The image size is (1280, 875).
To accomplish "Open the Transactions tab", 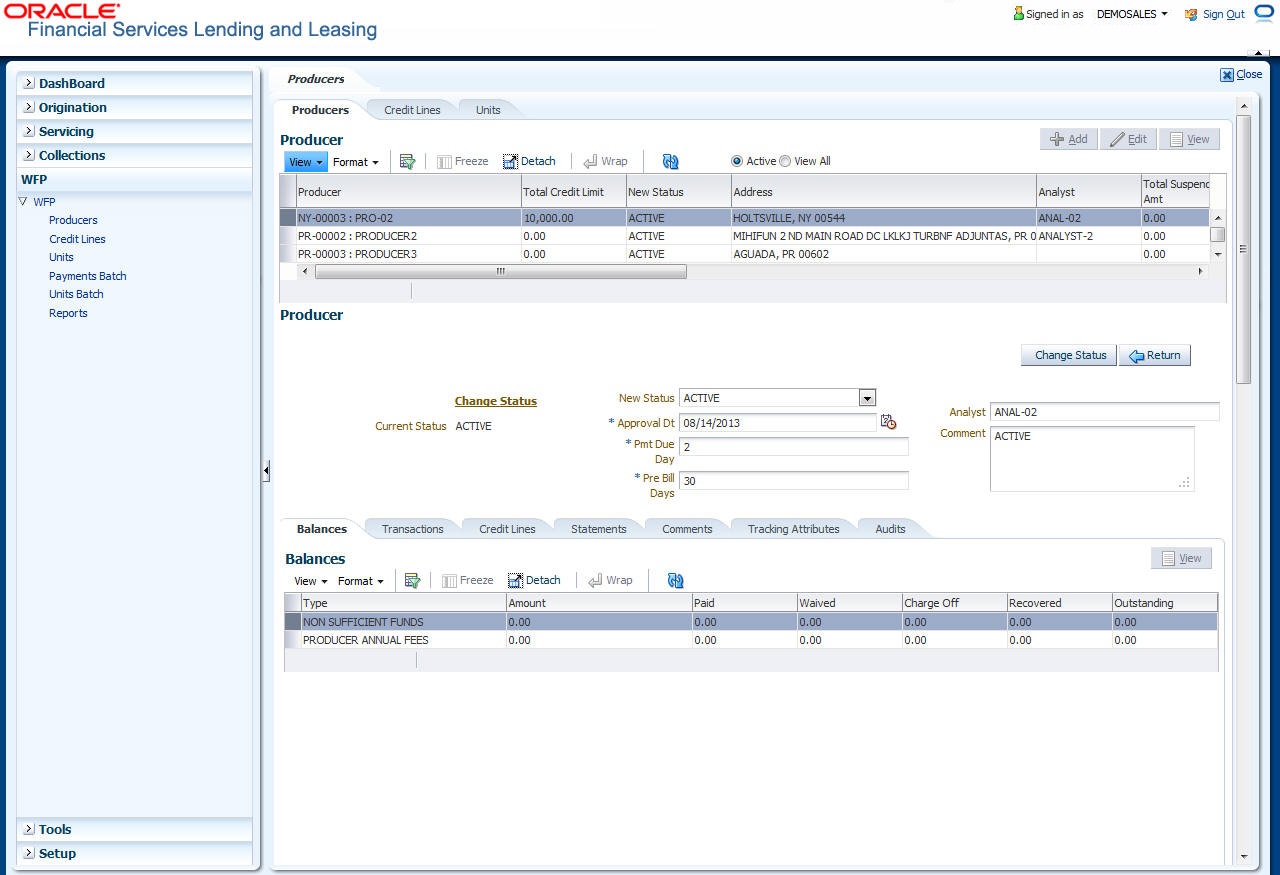I will [x=412, y=529].
